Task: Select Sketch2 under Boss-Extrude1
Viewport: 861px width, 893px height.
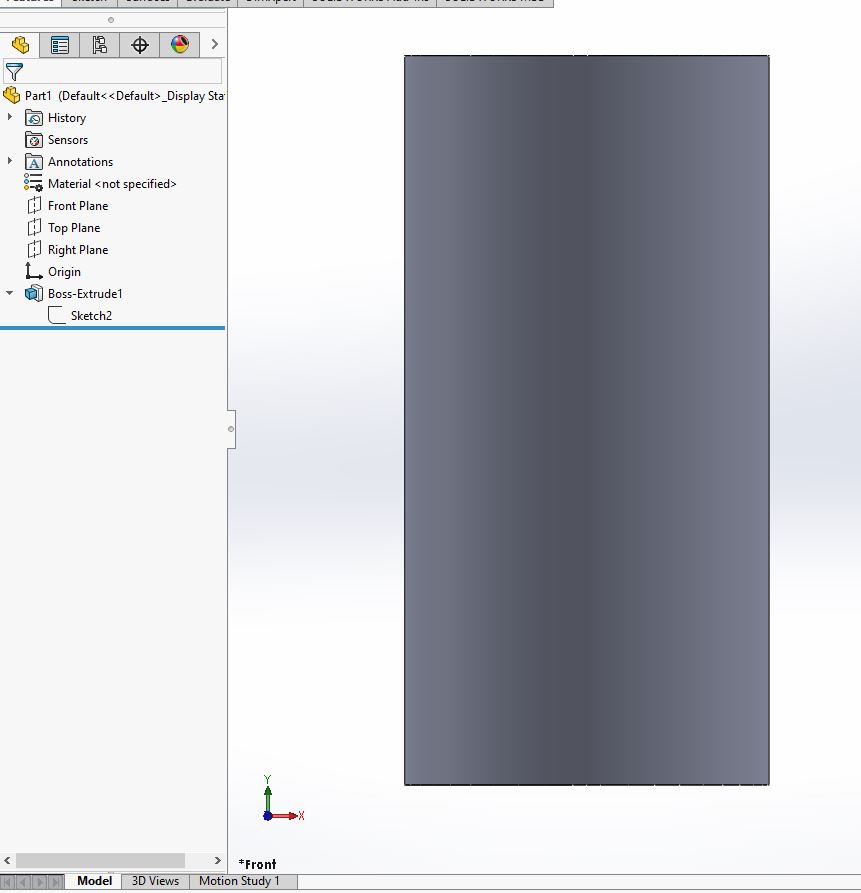Action: (x=90, y=315)
